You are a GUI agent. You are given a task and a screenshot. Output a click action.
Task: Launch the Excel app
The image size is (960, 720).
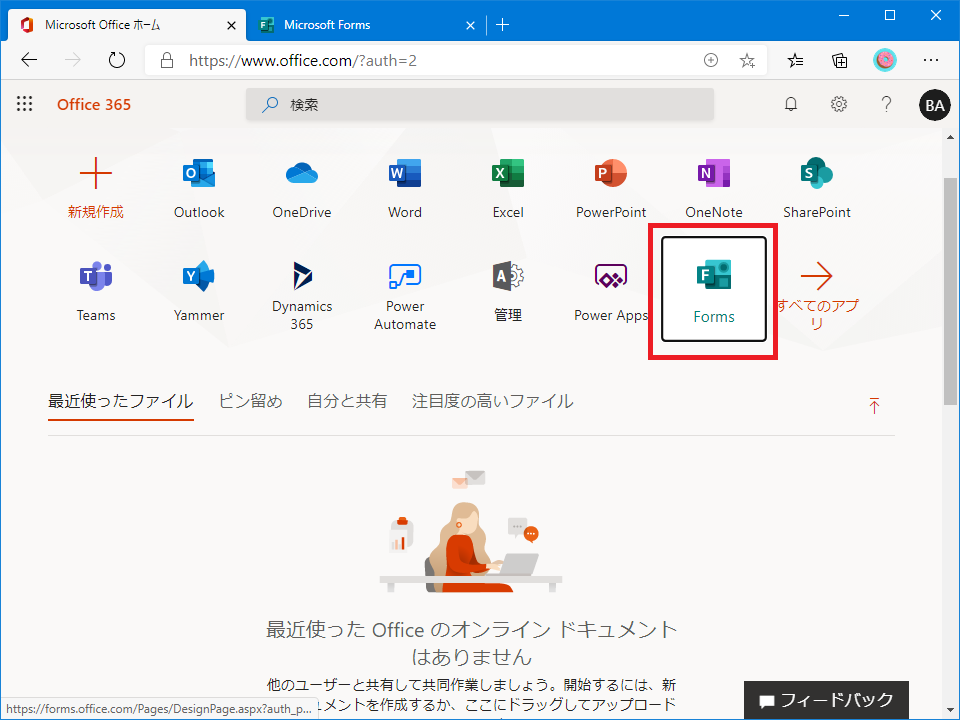(508, 189)
